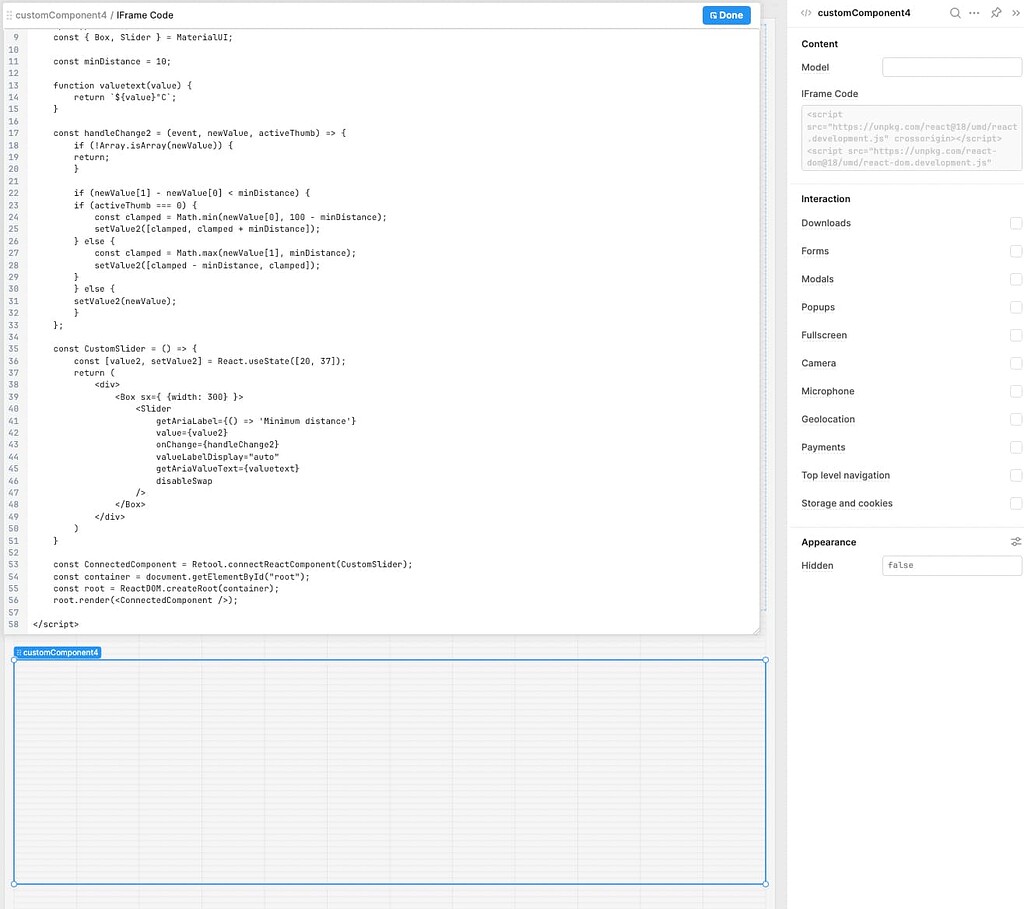This screenshot has height=909, width=1024.
Task: Open Appearance section settings sliders icon
Action: pyautogui.click(x=1016, y=542)
